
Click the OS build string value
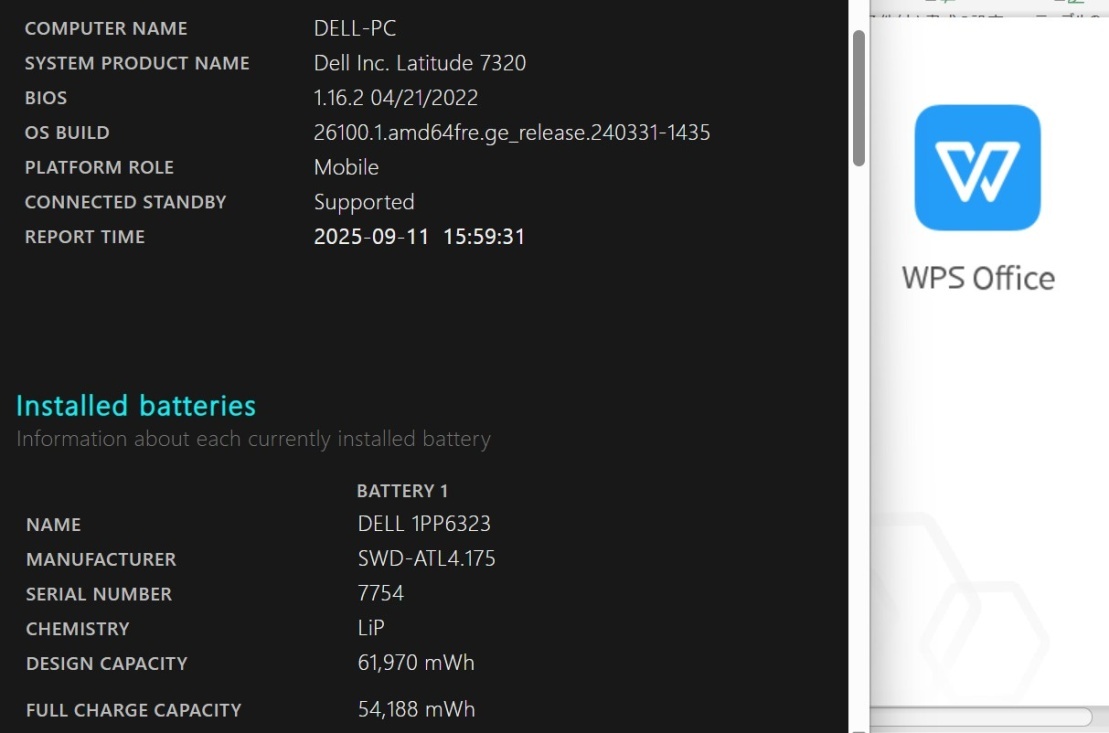(x=512, y=132)
